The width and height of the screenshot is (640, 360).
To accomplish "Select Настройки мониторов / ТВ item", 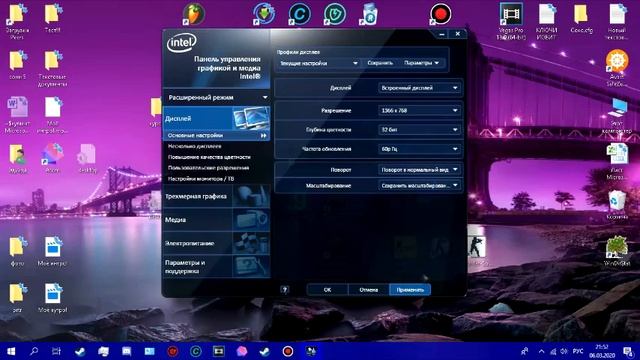I will point(201,179).
